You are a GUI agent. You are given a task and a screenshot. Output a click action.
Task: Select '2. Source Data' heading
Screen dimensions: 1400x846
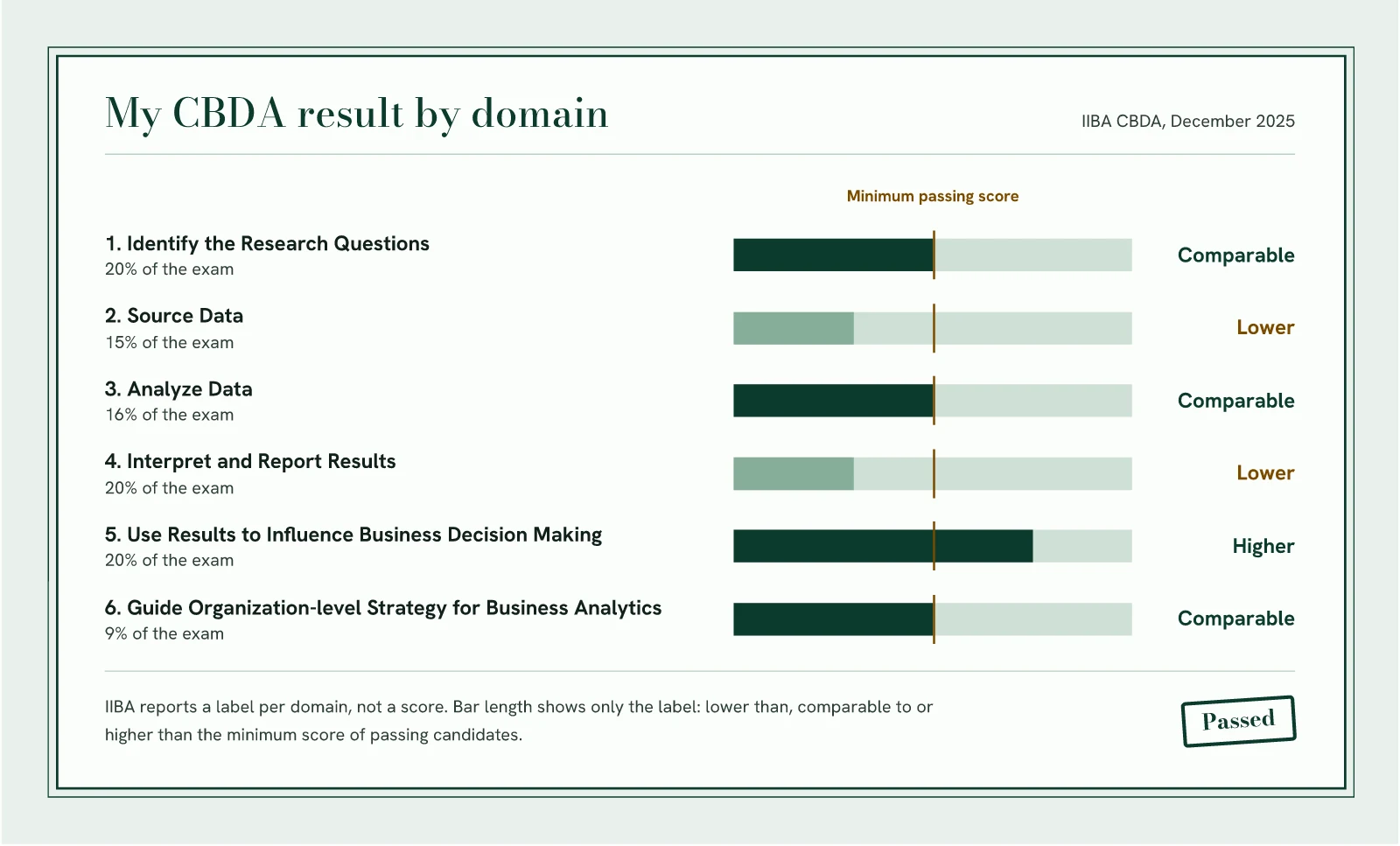tap(174, 316)
